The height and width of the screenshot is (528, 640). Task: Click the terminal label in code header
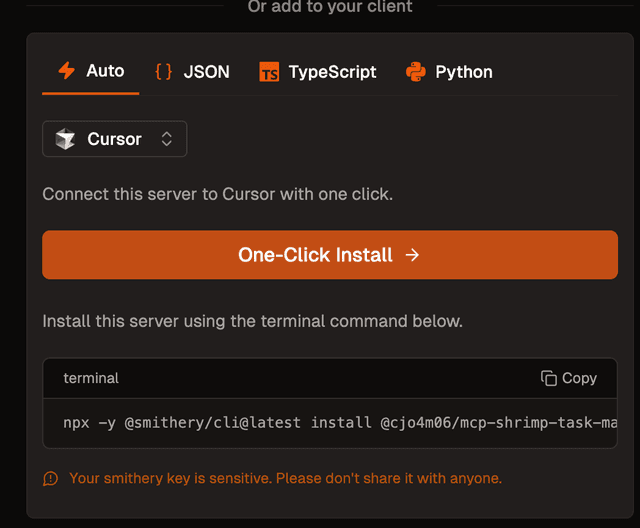pyautogui.click(x=91, y=378)
